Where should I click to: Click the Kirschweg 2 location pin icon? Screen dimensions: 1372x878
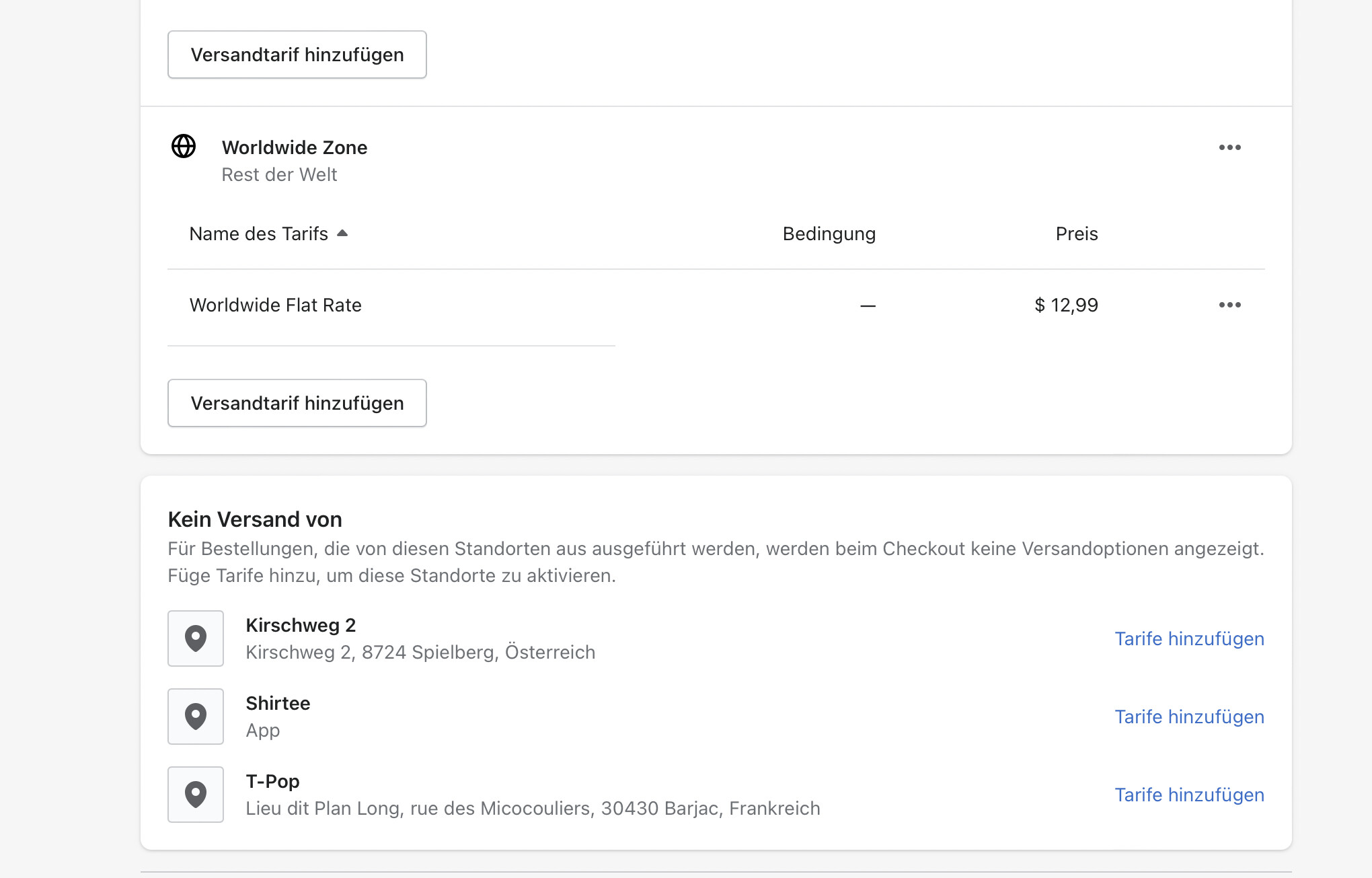point(196,638)
